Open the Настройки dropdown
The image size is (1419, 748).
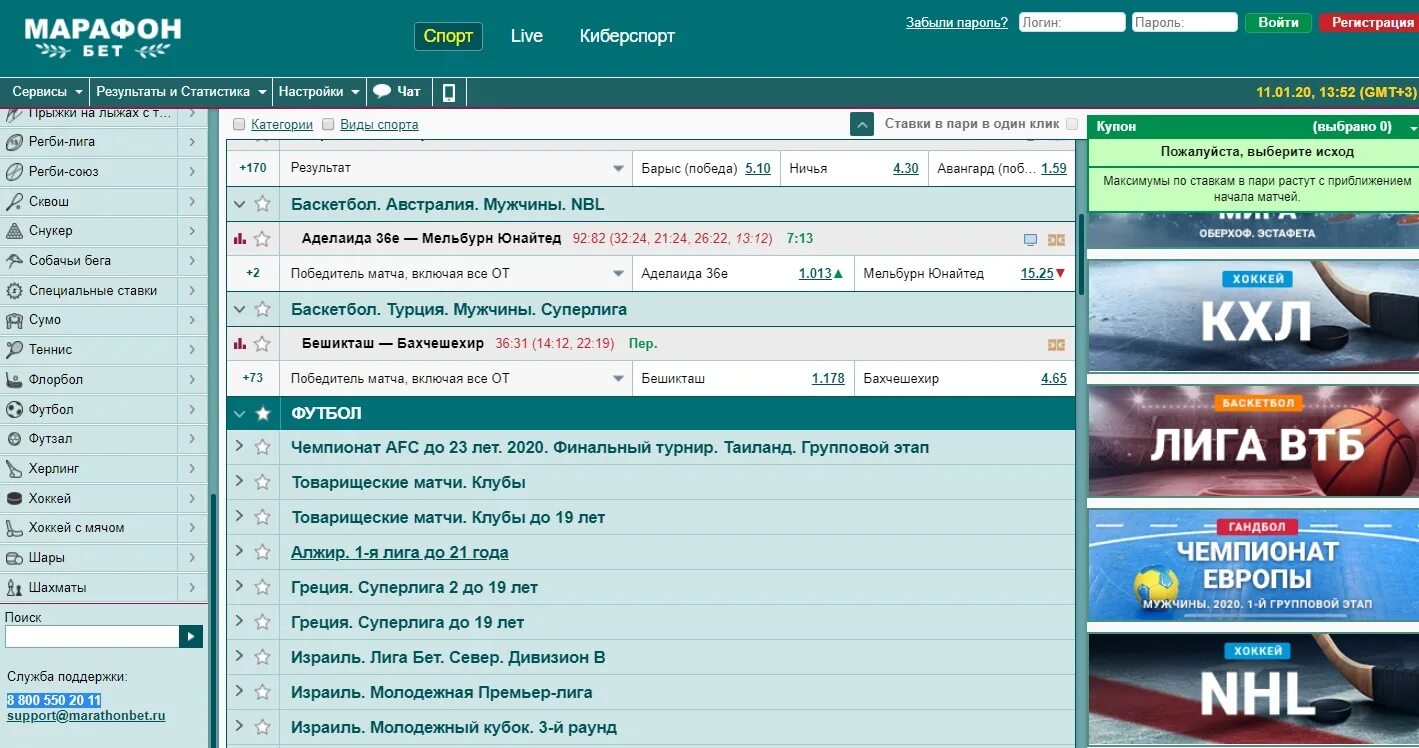point(319,92)
